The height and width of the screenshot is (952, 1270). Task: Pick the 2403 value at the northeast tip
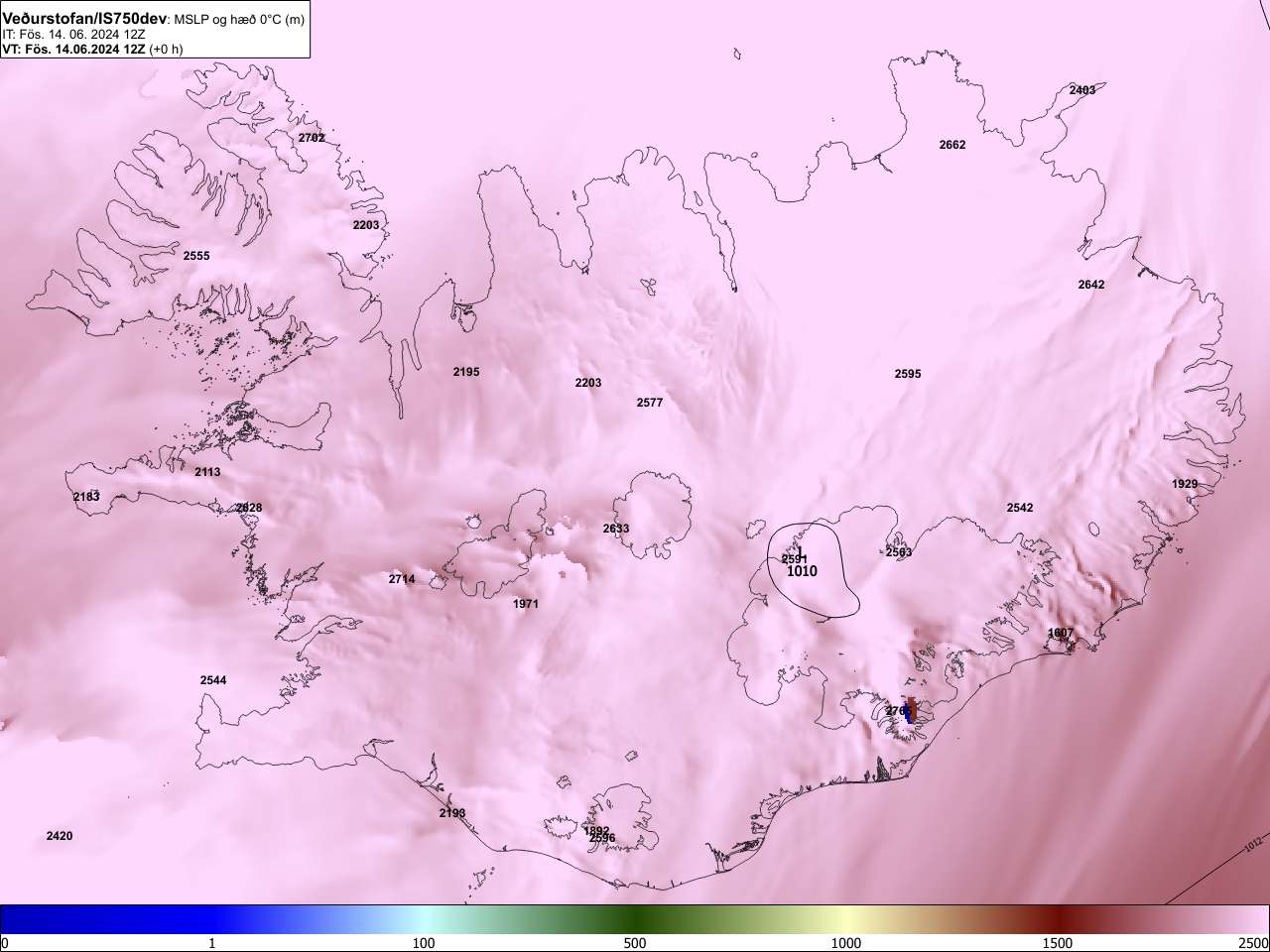[x=1082, y=90]
